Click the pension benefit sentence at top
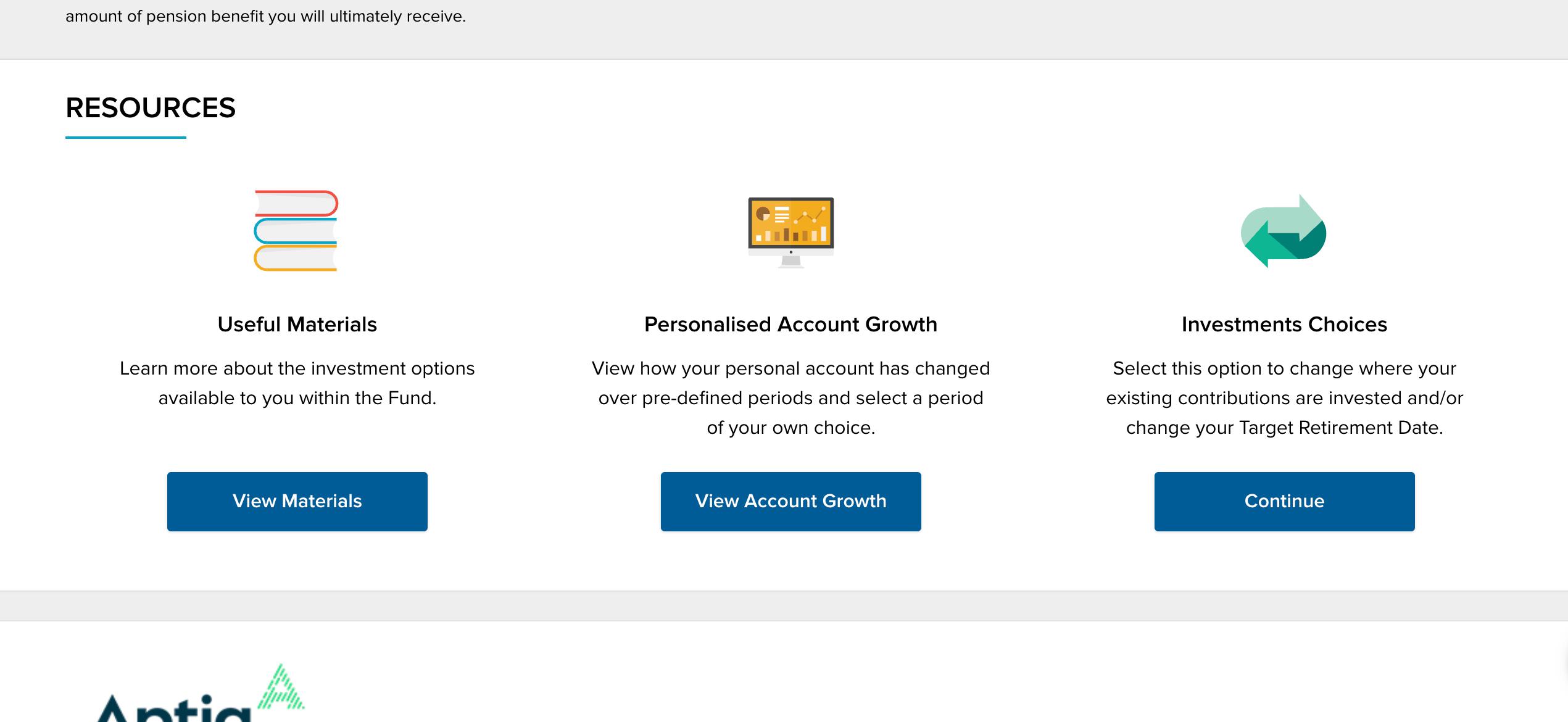Screen dimensions: 1568x722 tap(265, 16)
